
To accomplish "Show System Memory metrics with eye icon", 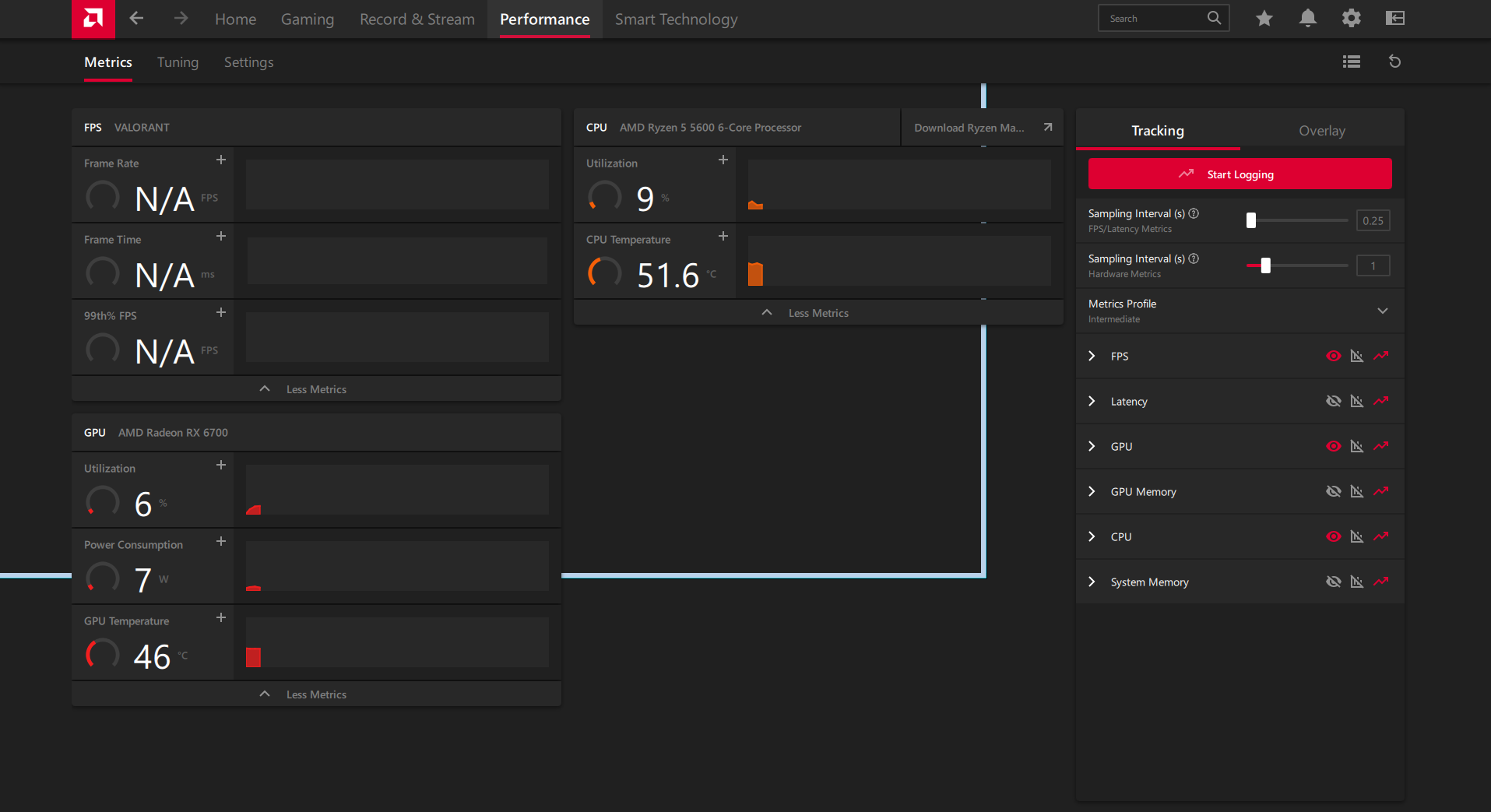I will 1333,582.
